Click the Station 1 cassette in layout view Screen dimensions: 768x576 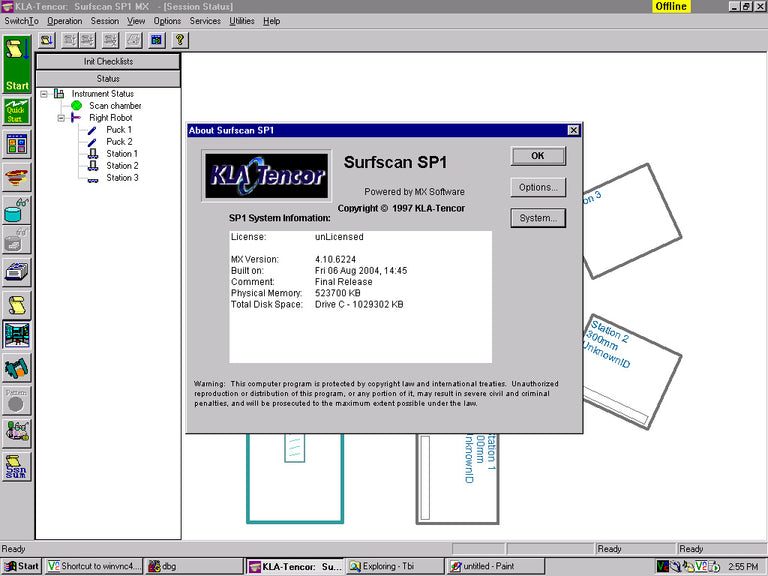(x=457, y=479)
